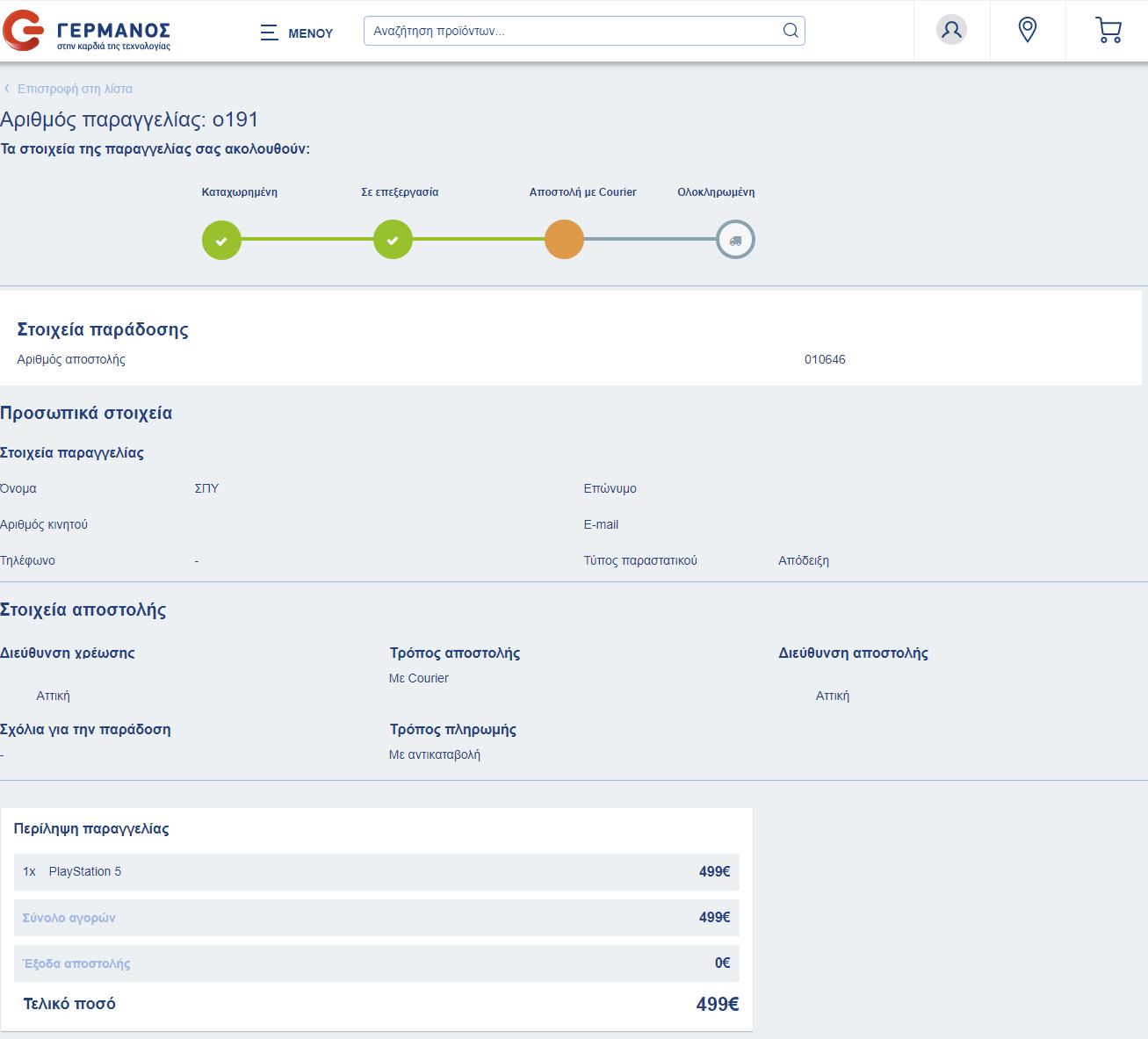
Task: Open the shopping cart icon
Action: pyautogui.click(x=1108, y=31)
